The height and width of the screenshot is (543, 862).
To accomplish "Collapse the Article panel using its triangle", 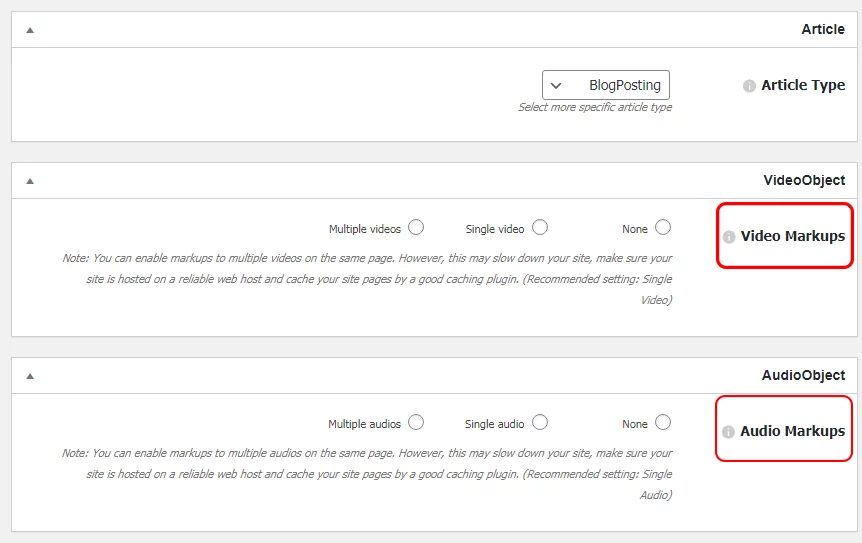I will 30,30.
